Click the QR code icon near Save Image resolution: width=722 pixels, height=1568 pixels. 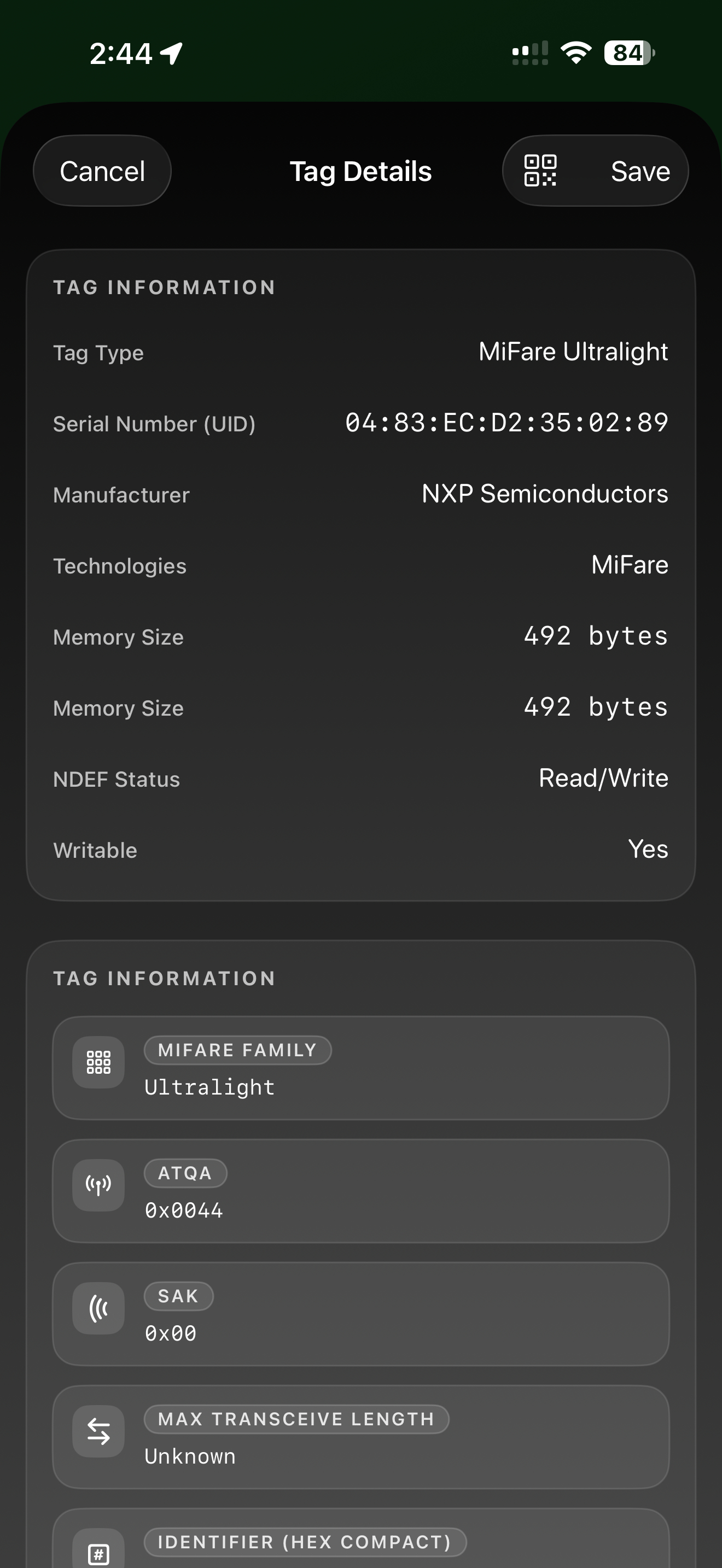click(540, 170)
